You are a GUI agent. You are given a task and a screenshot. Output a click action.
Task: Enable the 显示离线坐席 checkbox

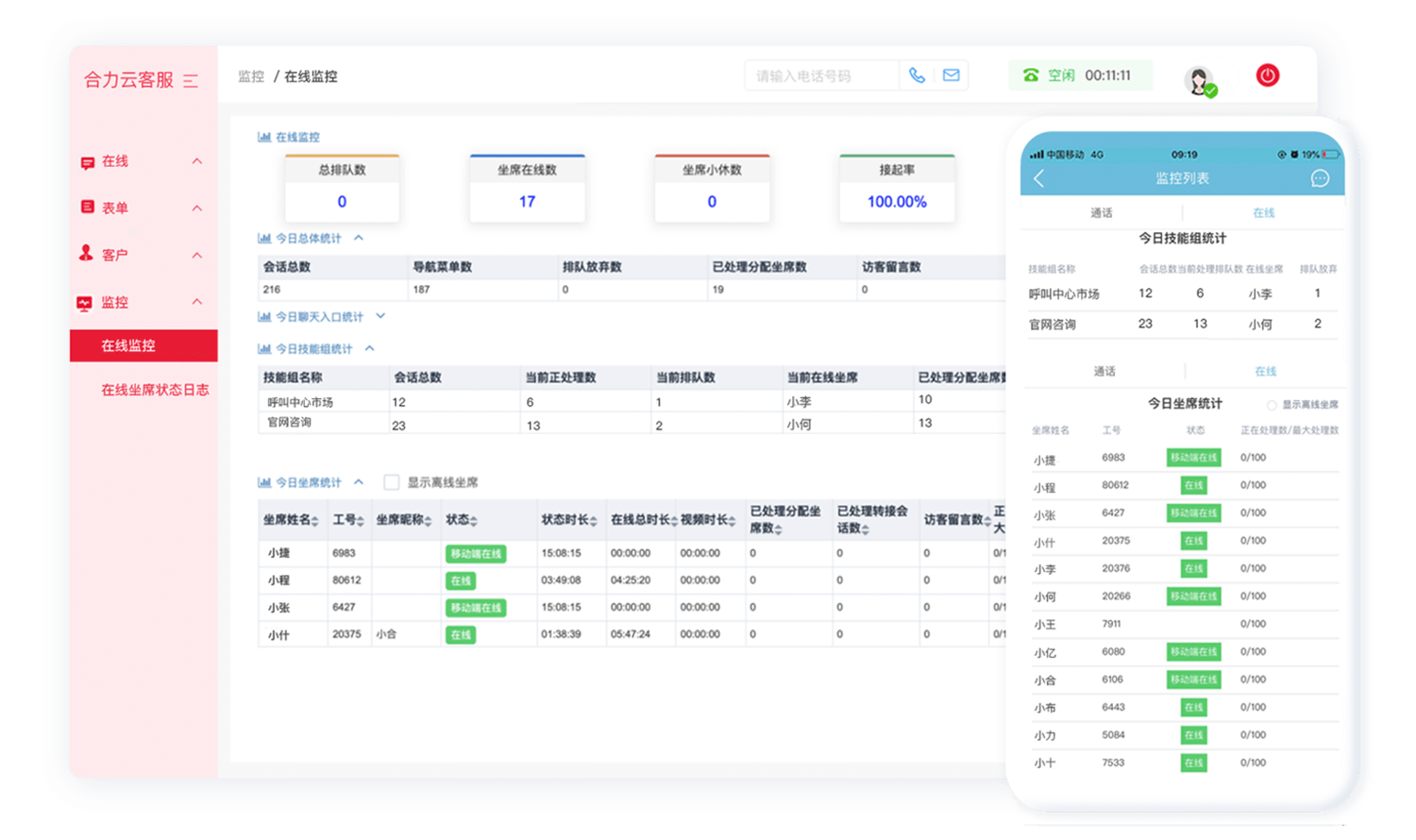391,482
